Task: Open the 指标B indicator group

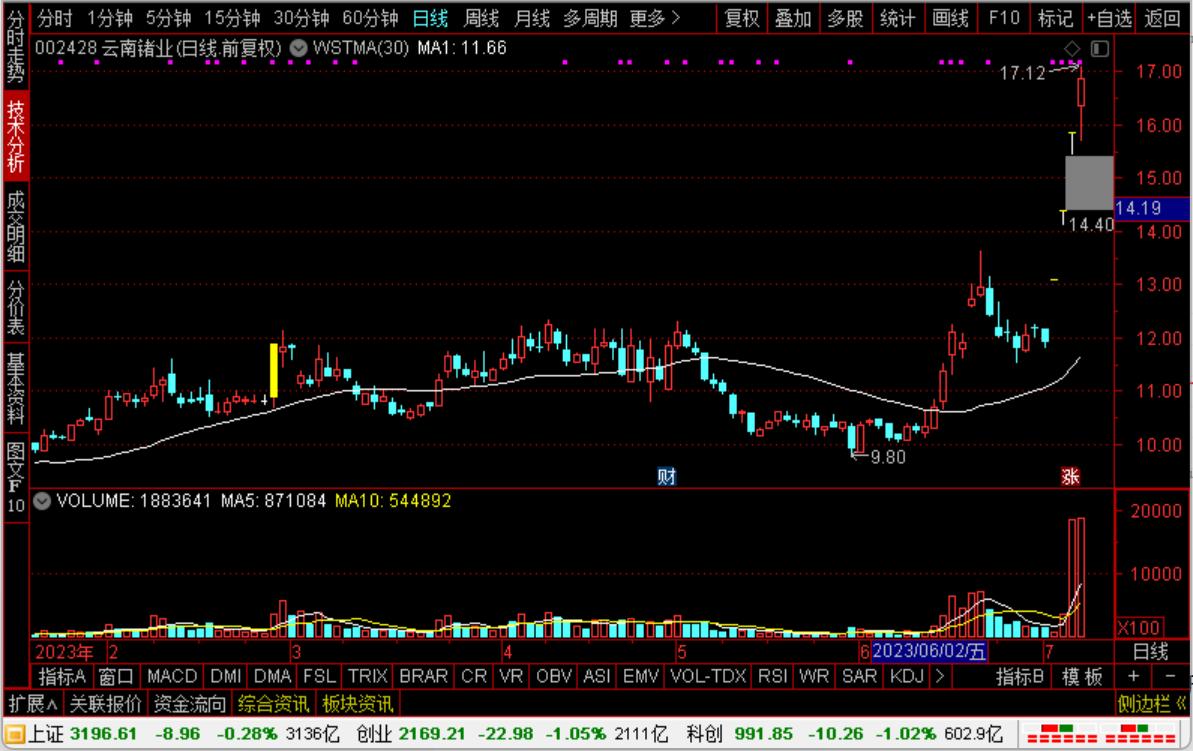Action: (1020, 676)
